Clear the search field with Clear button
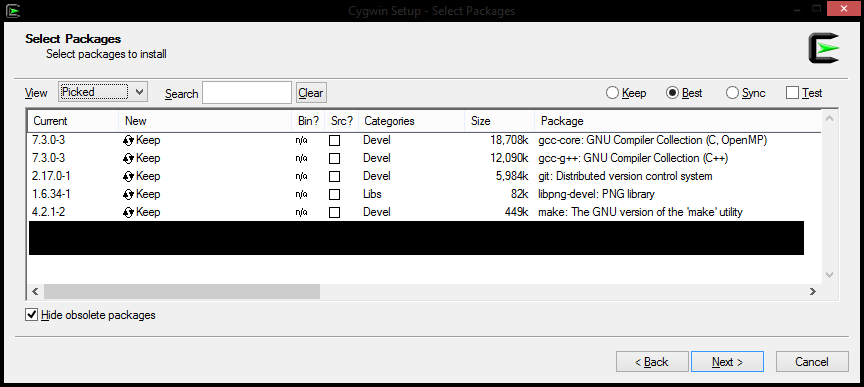This screenshot has height=387, width=864. point(311,93)
